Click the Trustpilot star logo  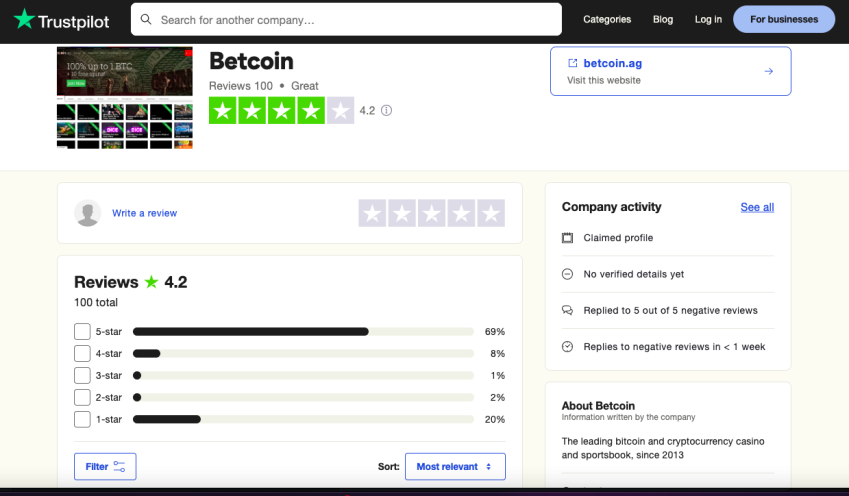pyautogui.click(x=24, y=19)
